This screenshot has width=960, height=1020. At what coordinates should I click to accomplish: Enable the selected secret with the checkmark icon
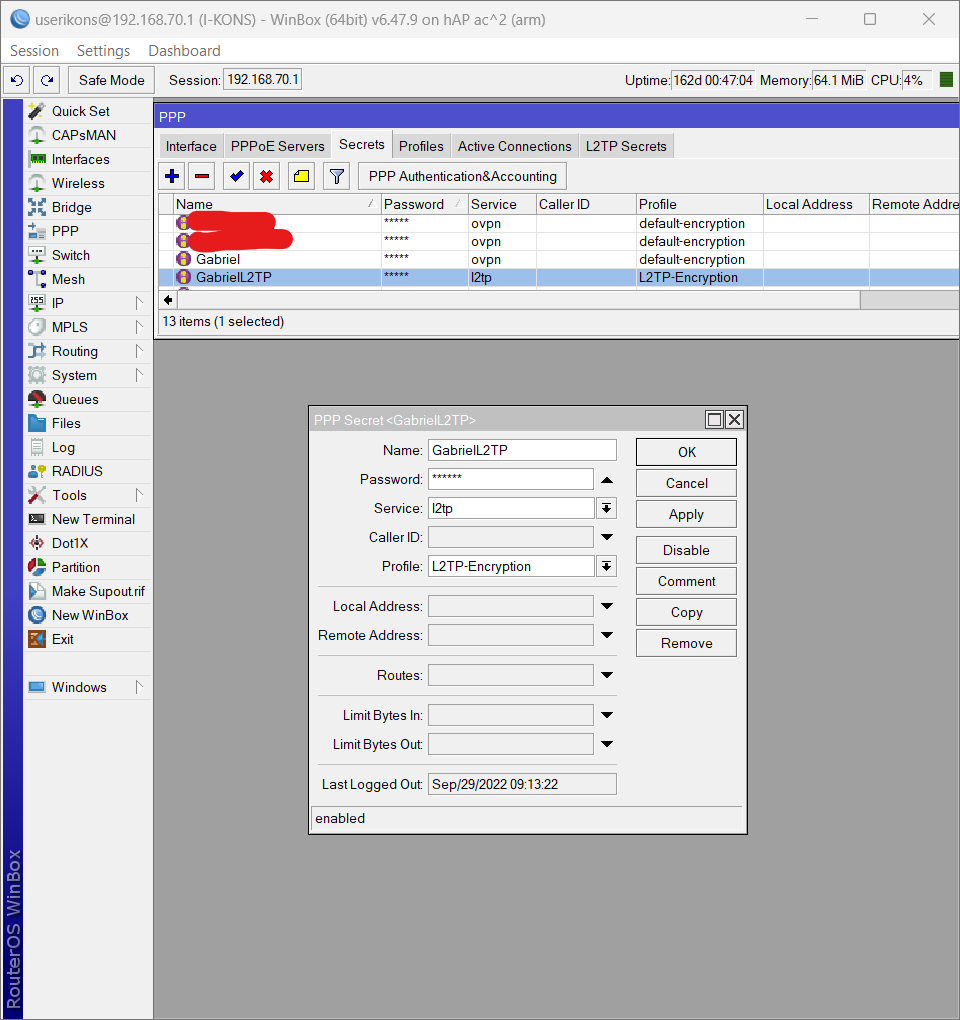pyautogui.click(x=236, y=176)
